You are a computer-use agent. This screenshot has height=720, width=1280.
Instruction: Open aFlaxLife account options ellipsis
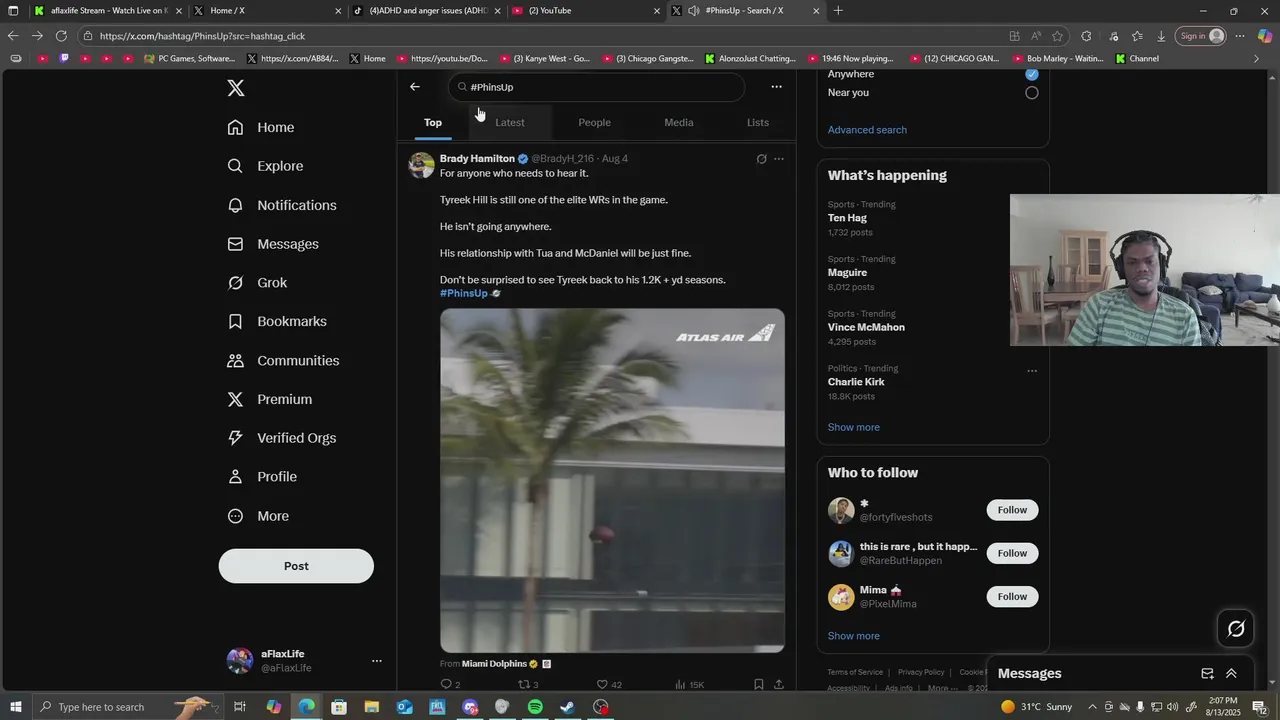coord(377,661)
